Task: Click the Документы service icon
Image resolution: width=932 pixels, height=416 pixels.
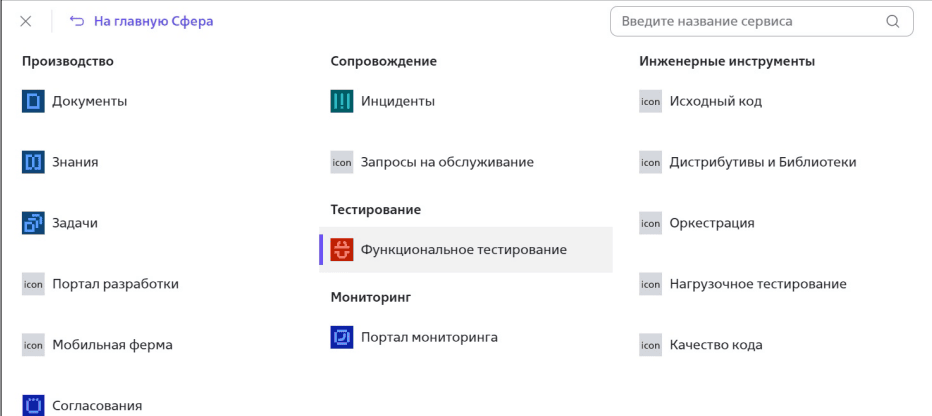Action: (33, 101)
